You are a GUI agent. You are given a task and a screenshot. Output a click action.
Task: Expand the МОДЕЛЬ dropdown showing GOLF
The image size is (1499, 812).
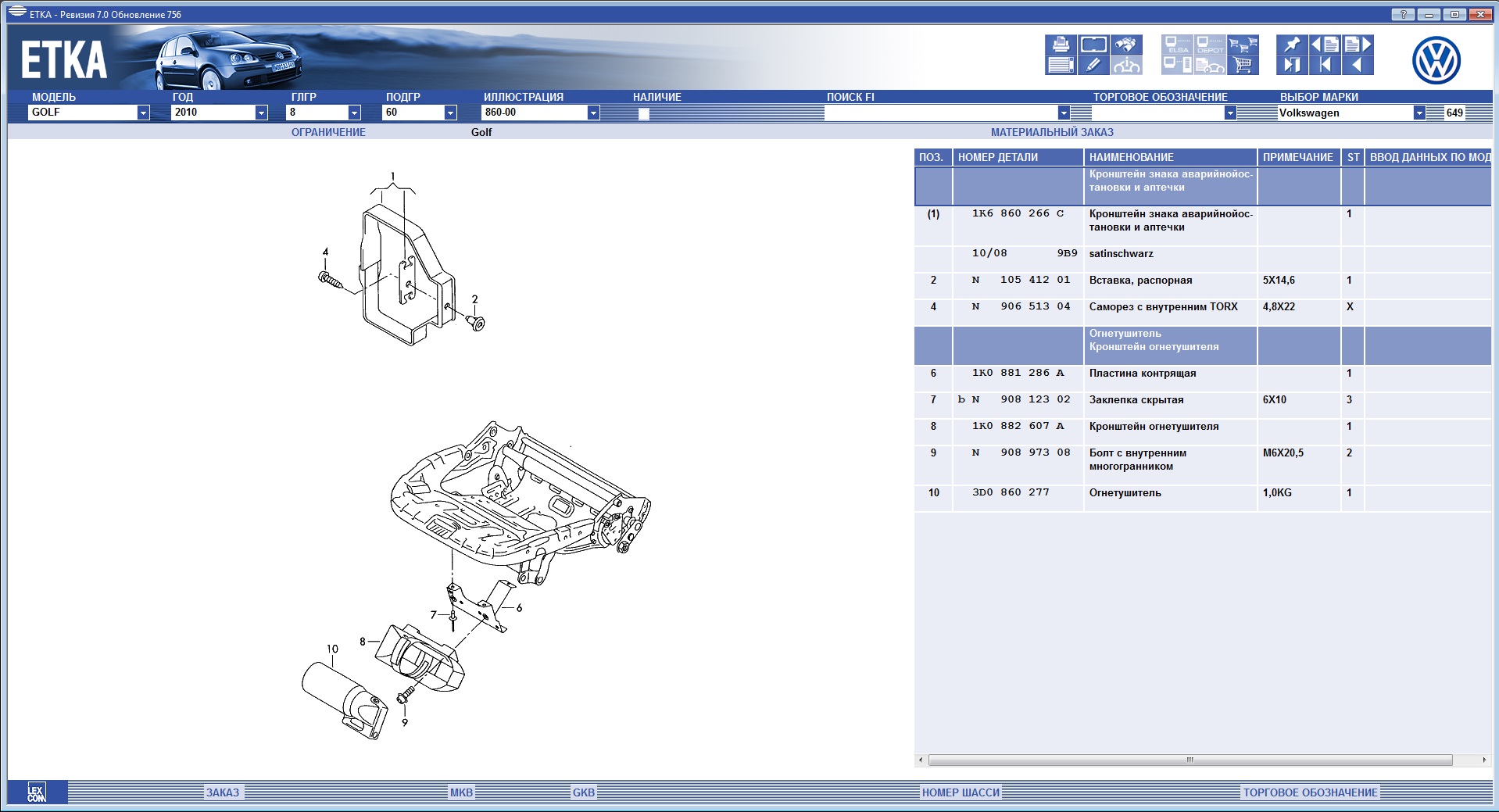[x=143, y=113]
